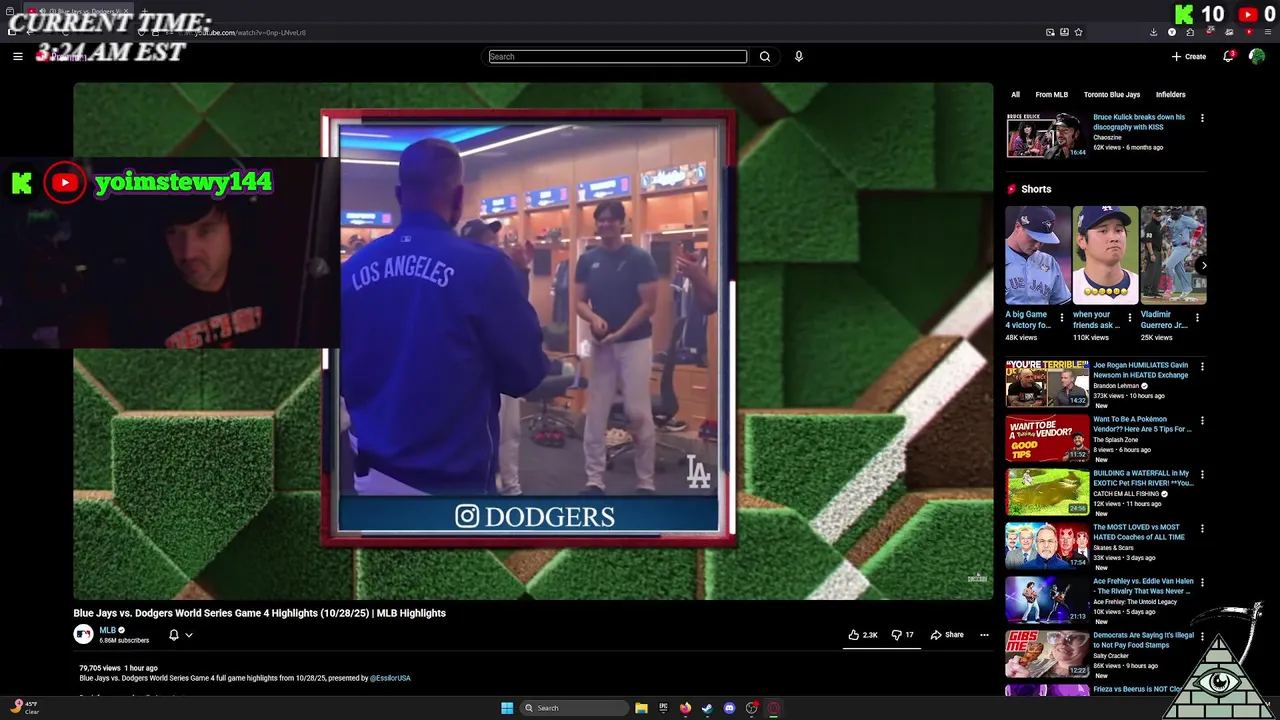
Task: Show next Shorts with the arrow
Action: [1203, 265]
